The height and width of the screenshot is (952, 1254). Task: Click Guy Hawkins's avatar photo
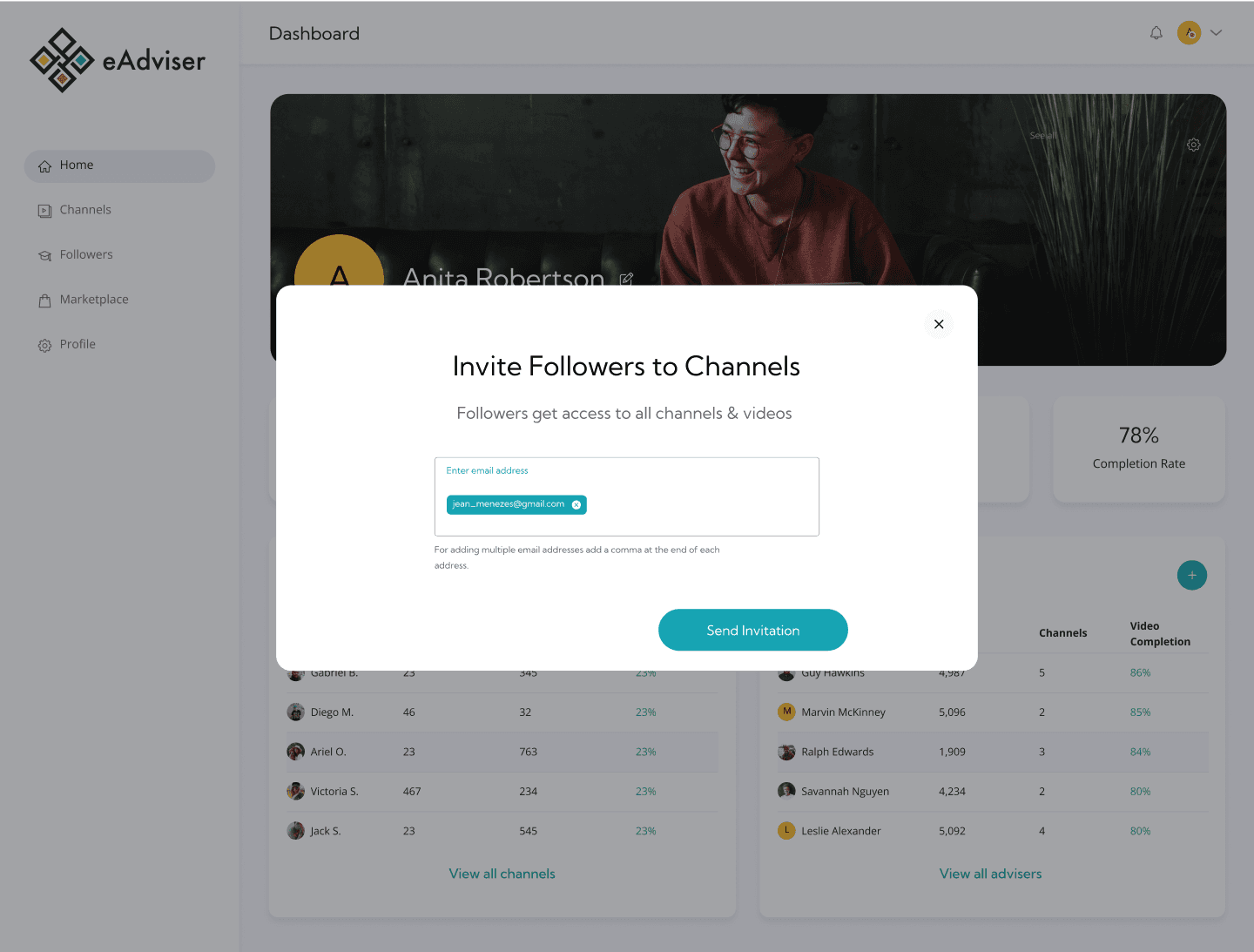786,672
